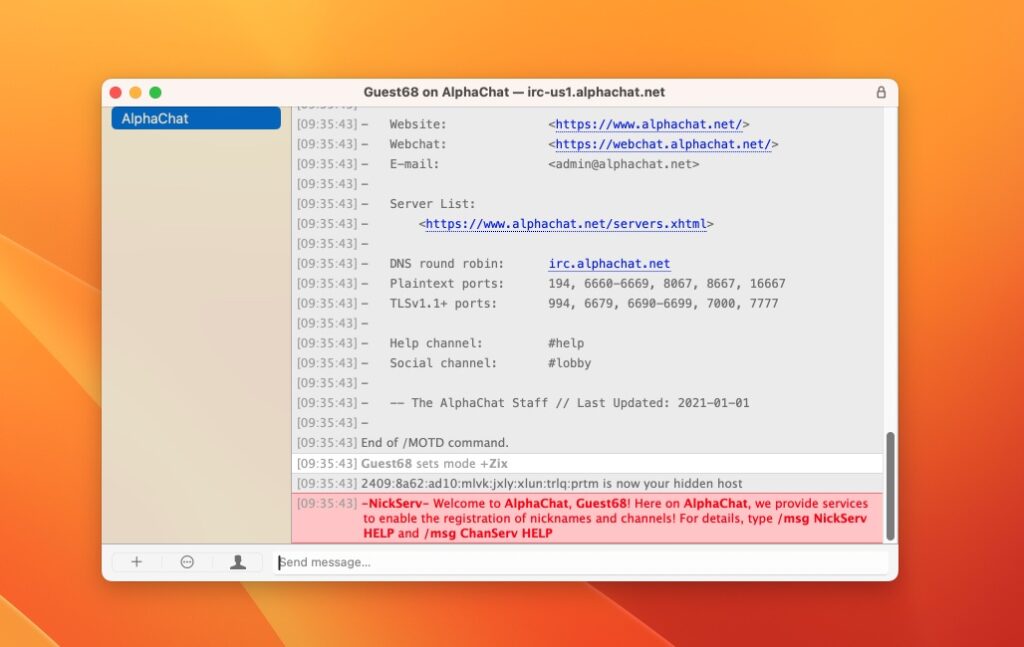This screenshot has width=1024, height=647.
Task: Toggle the member list with the person icon
Action: 238,562
